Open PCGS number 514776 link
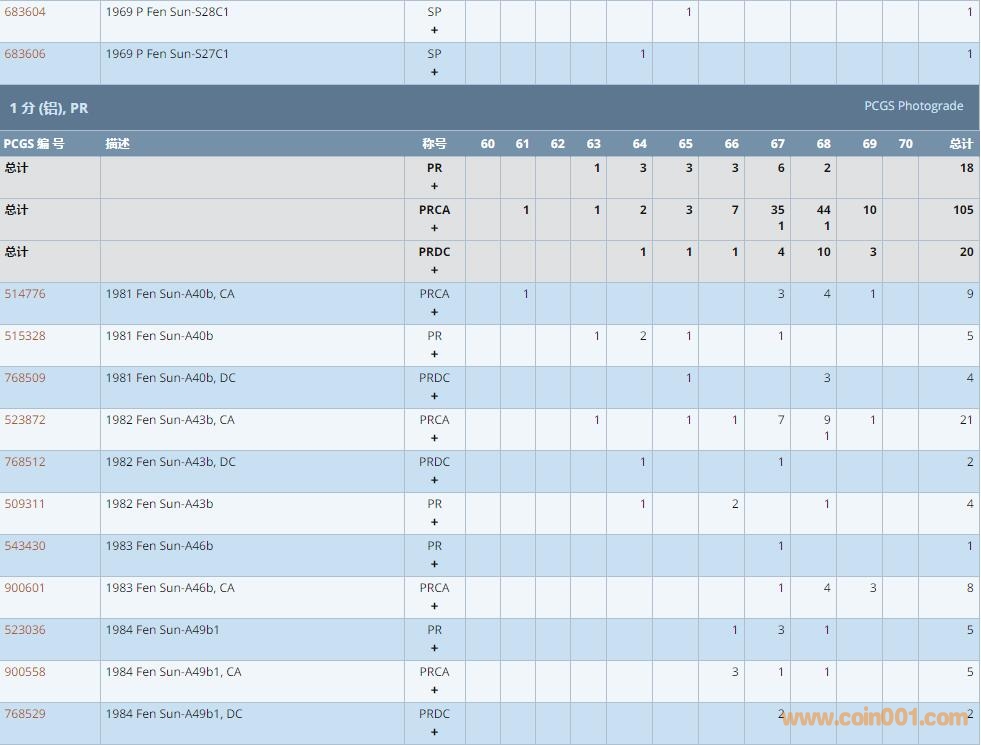The height and width of the screenshot is (745, 981). coord(25,294)
